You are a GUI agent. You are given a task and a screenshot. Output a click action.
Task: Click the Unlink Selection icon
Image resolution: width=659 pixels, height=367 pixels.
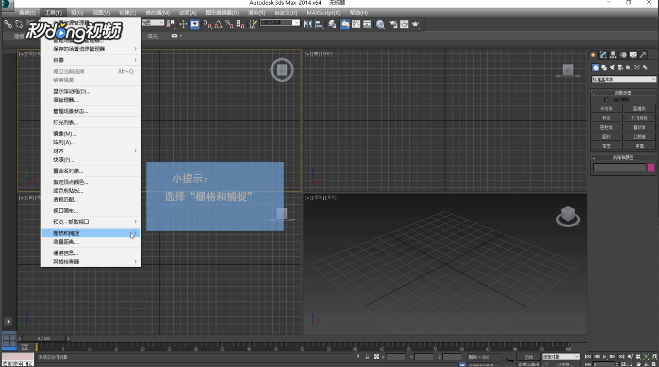[x=19, y=24]
